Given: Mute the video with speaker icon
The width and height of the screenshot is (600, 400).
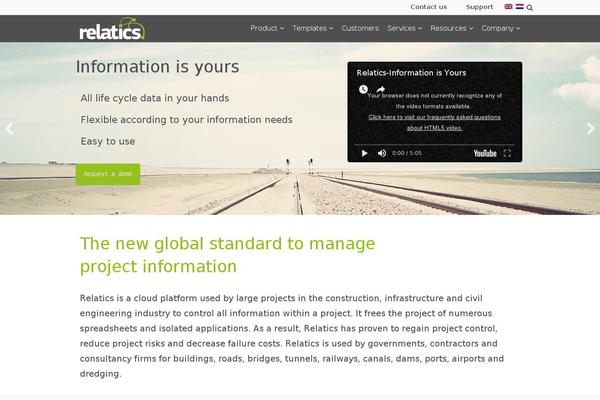Looking at the screenshot, I should (381, 153).
